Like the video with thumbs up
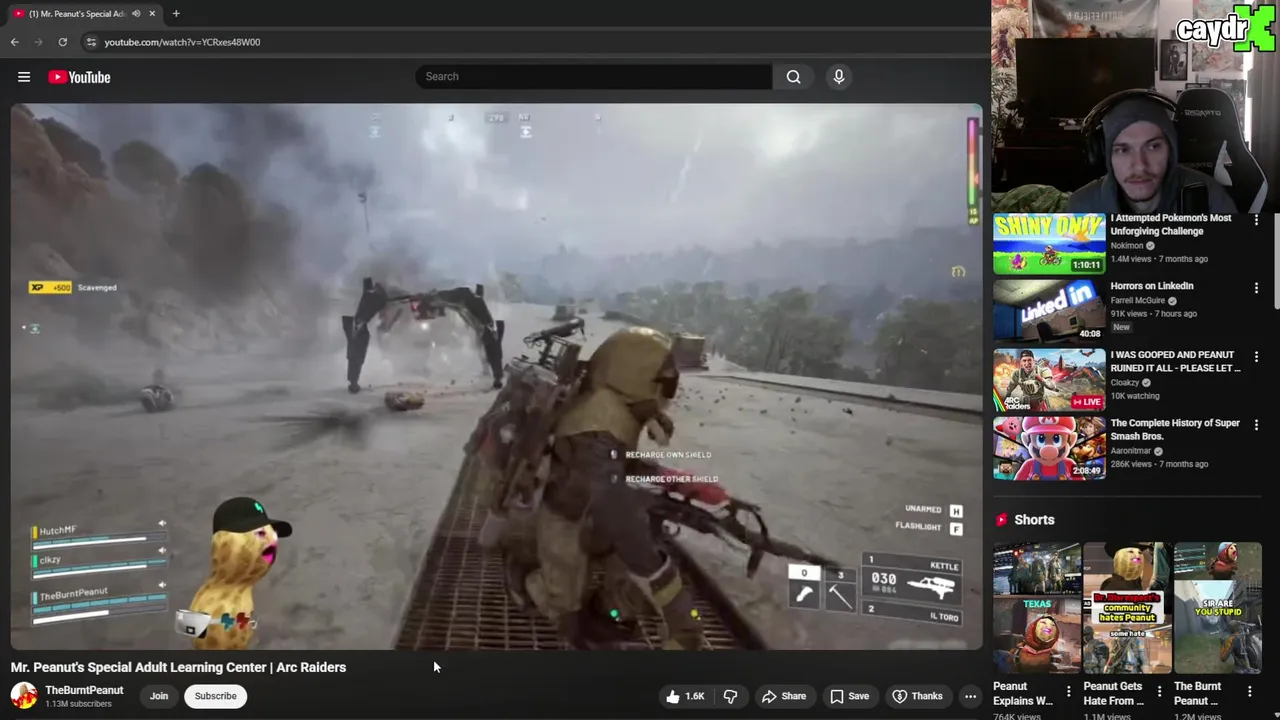The height and width of the screenshot is (720, 1280). coord(686,696)
